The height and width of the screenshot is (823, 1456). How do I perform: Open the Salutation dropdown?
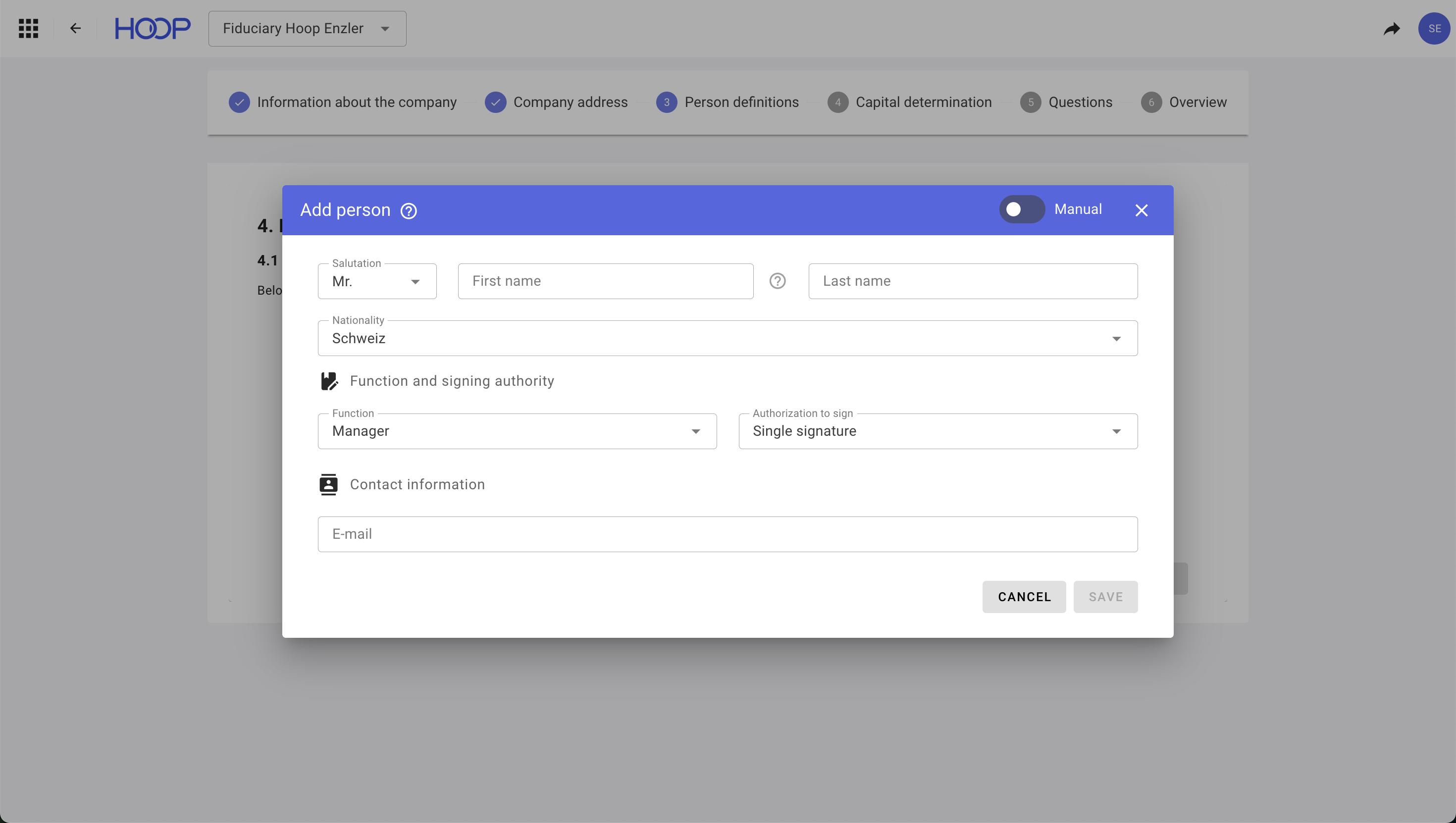[x=377, y=281]
